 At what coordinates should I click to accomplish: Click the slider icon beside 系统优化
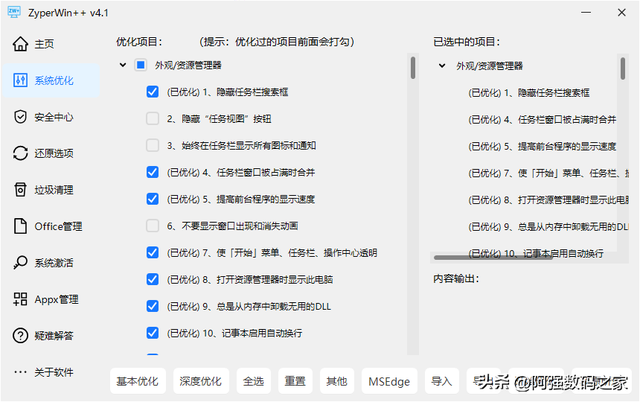tap(20, 80)
